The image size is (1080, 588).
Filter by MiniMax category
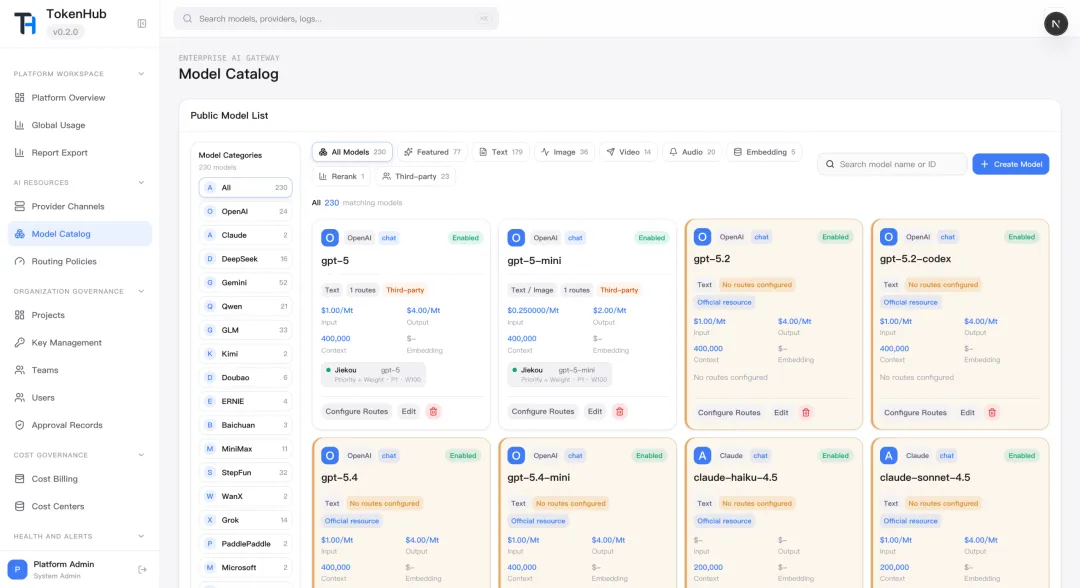tap(245, 449)
